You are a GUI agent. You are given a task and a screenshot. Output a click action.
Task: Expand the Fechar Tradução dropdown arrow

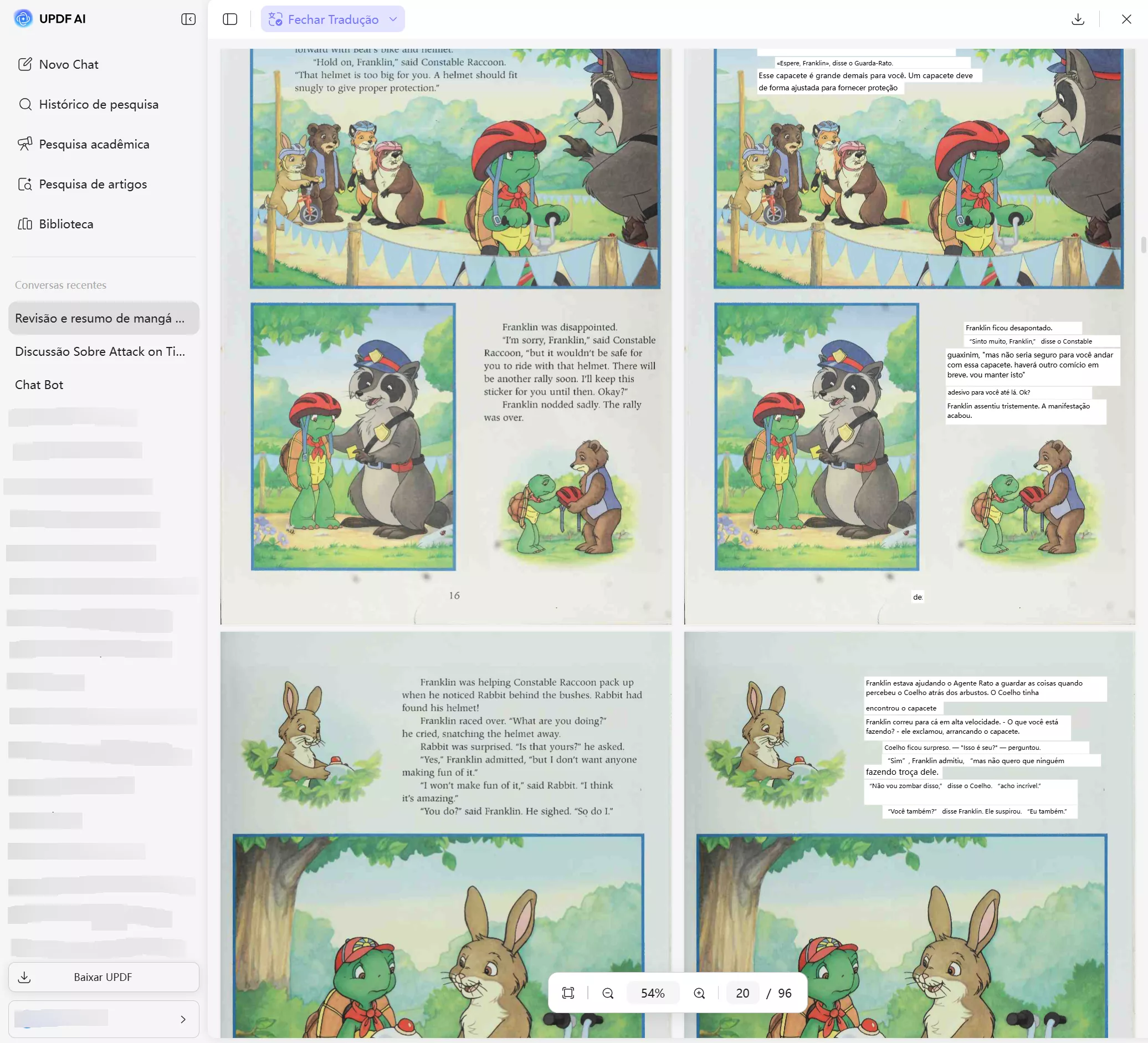[393, 19]
